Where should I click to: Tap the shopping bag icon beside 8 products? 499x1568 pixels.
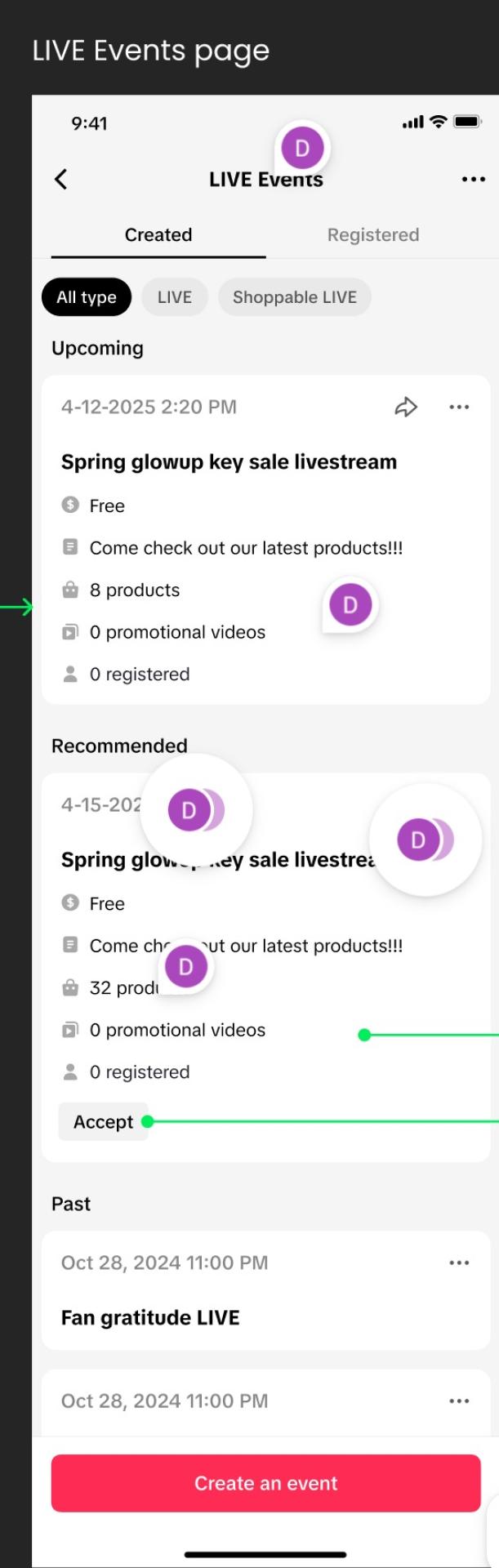[x=71, y=589]
